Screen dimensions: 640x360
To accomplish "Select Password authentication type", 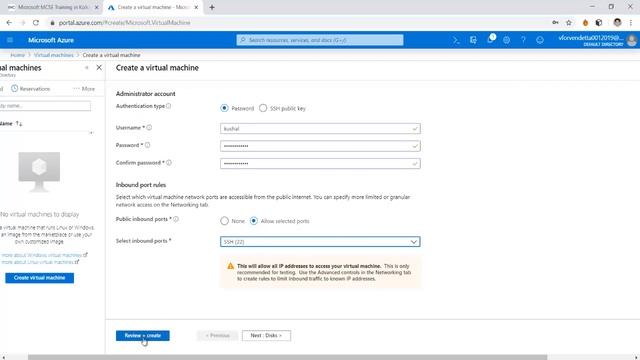I will pos(224,108).
